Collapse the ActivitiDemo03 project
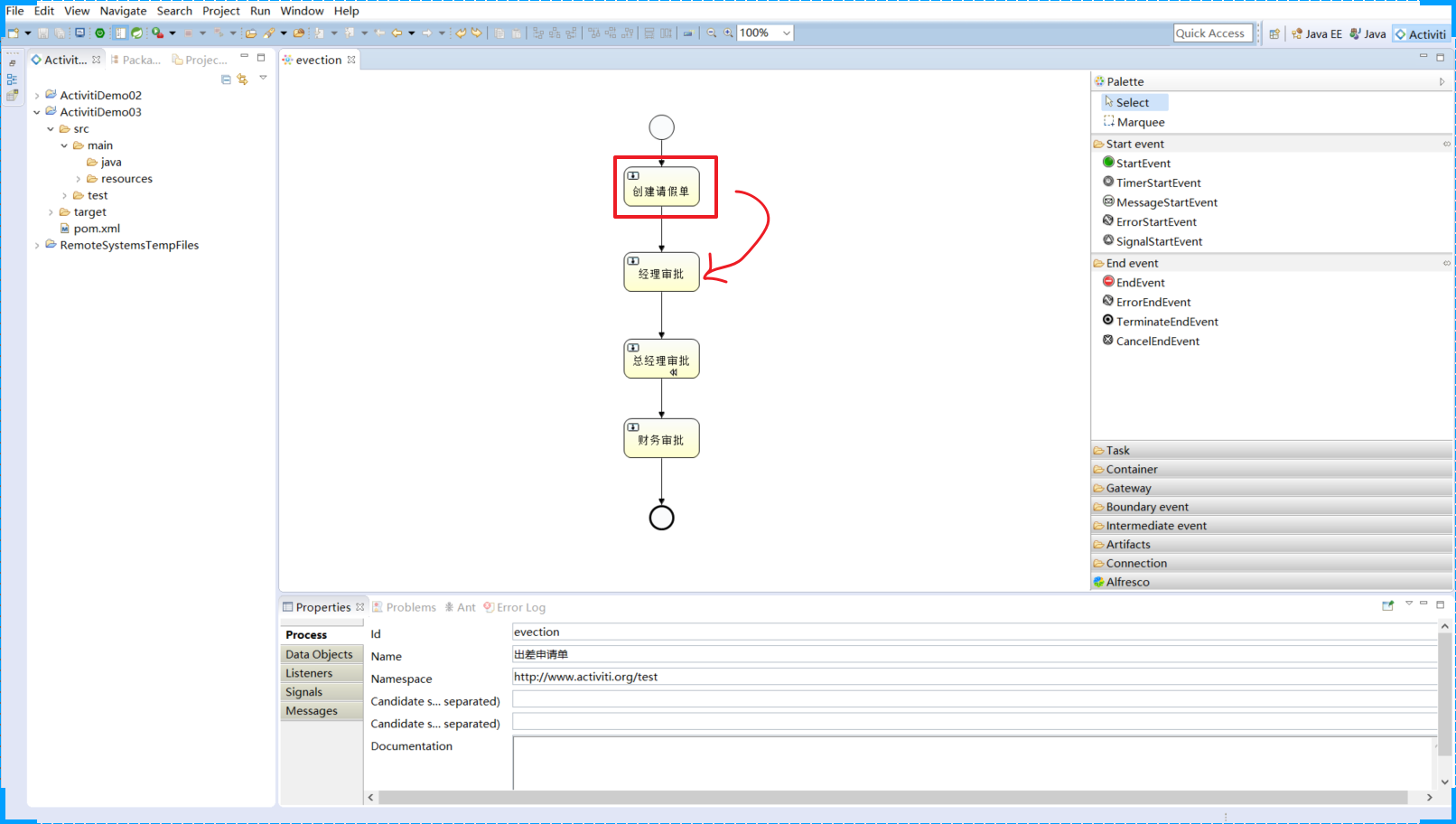This screenshot has width=1456, height=824. click(37, 112)
